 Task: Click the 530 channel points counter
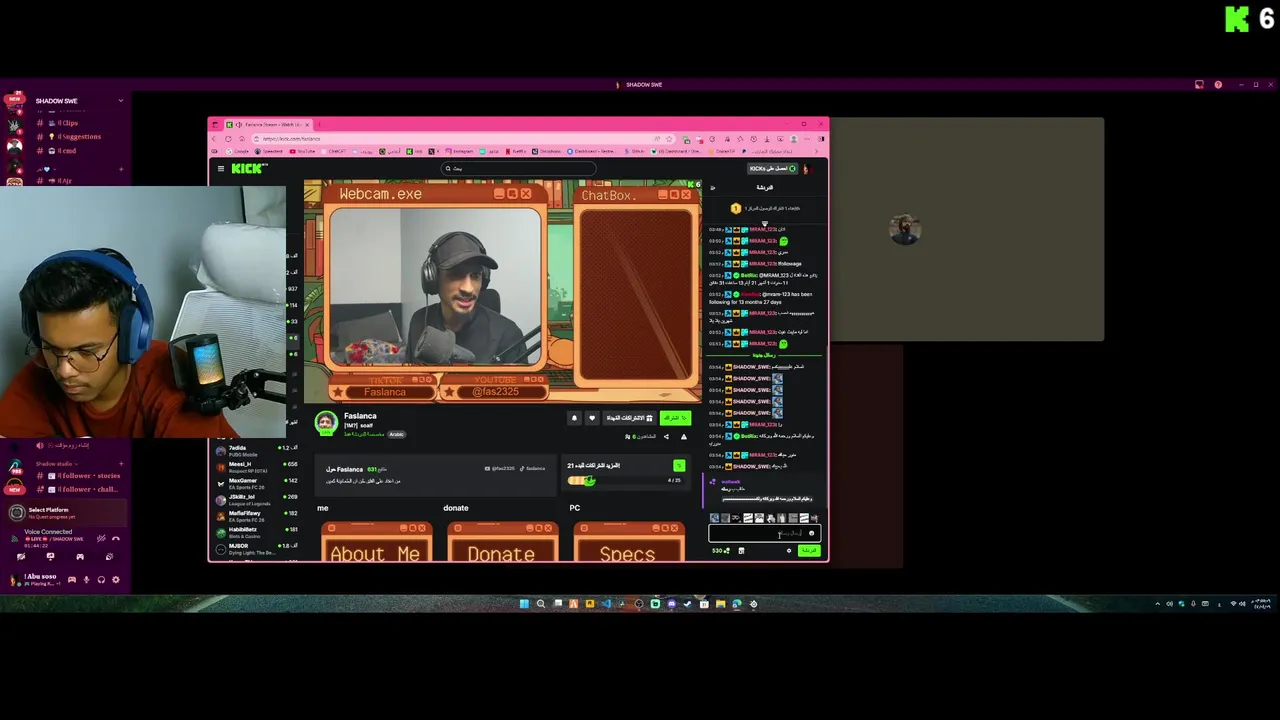721,550
